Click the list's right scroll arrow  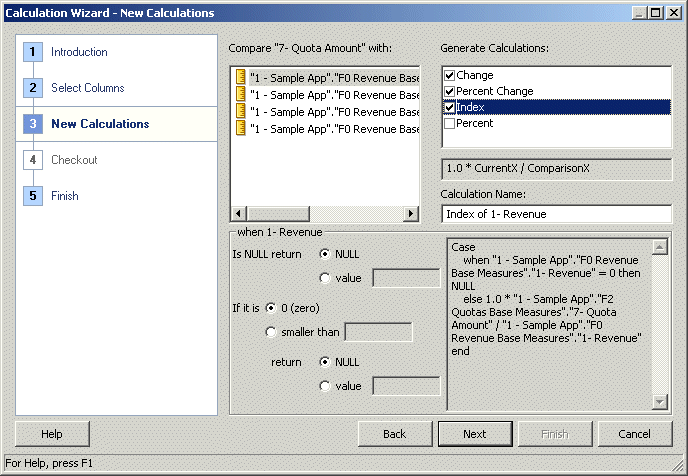[411, 214]
